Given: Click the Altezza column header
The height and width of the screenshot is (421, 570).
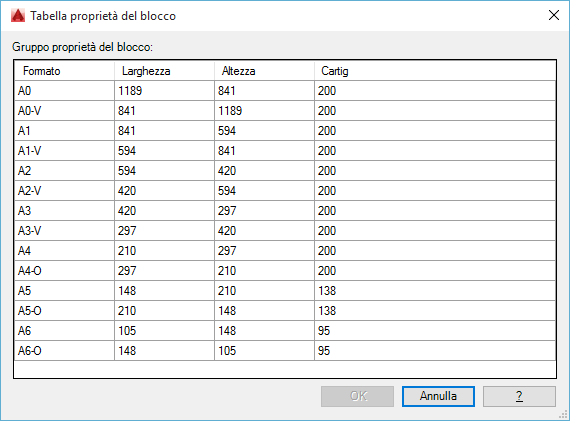Looking at the screenshot, I should pos(264,71).
